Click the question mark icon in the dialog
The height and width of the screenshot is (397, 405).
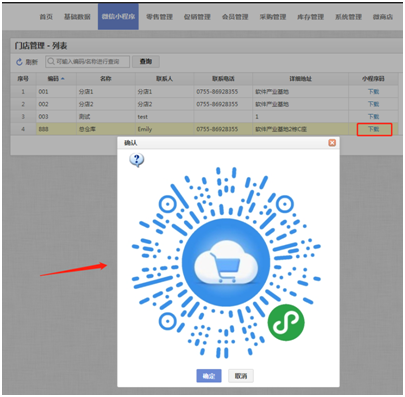click(x=137, y=160)
